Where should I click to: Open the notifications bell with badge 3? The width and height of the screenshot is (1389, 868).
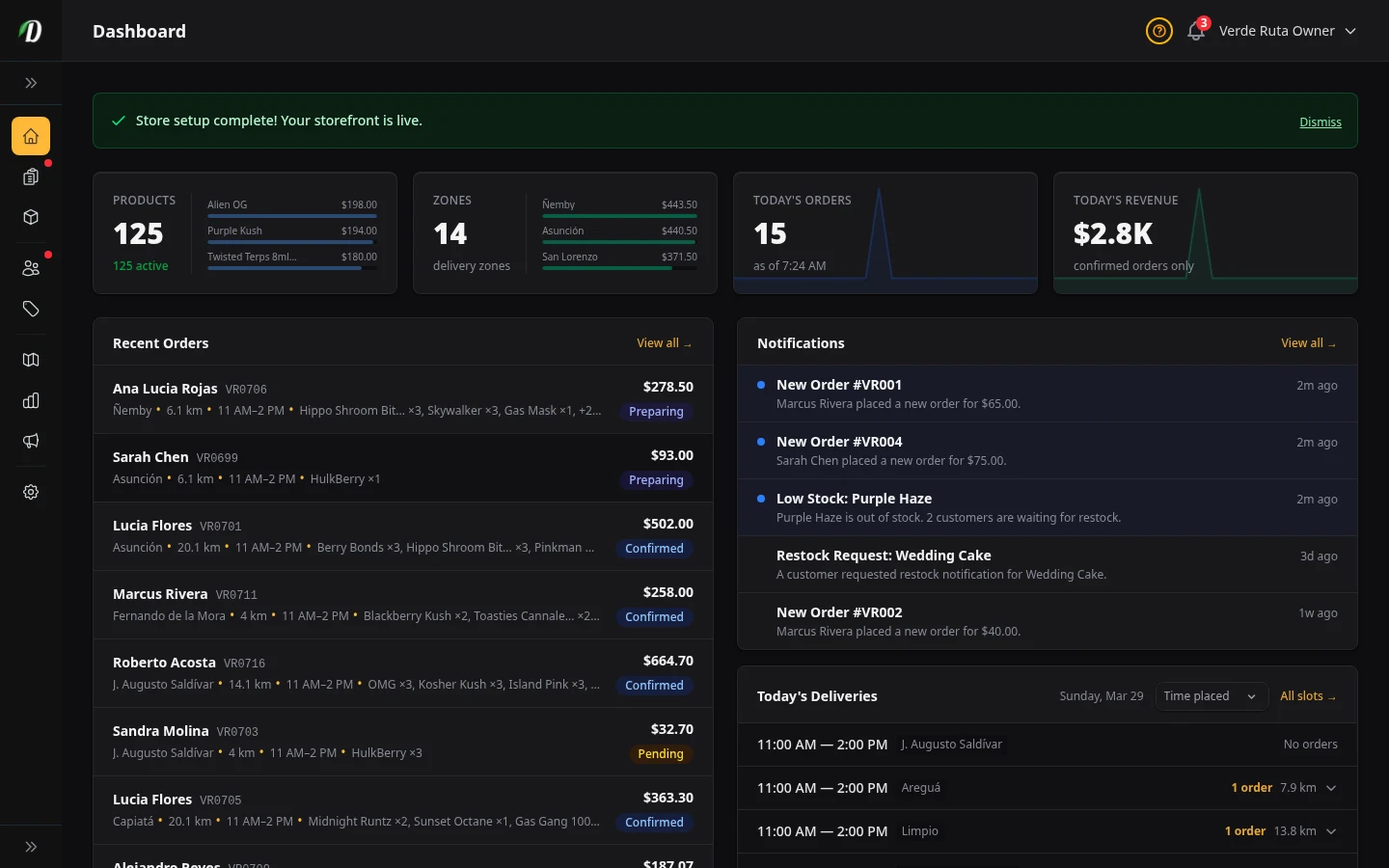pyautogui.click(x=1195, y=31)
